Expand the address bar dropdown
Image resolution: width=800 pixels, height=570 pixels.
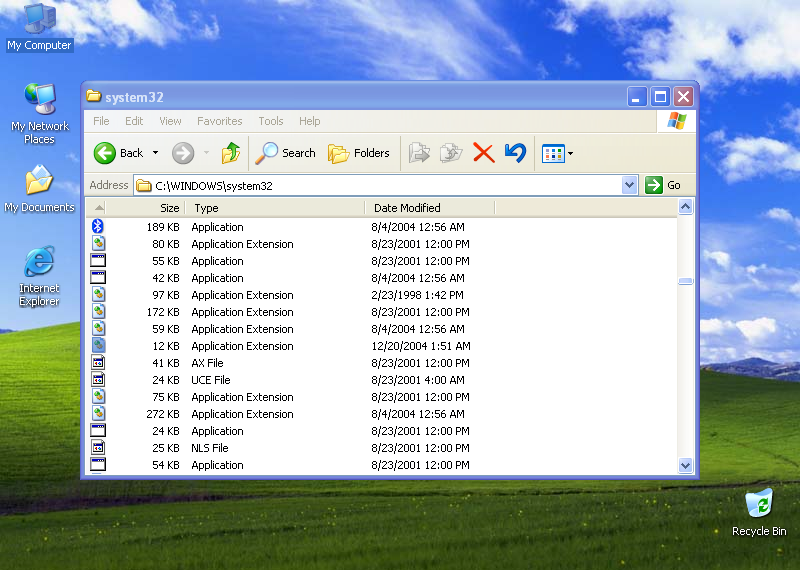(x=630, y=185)
